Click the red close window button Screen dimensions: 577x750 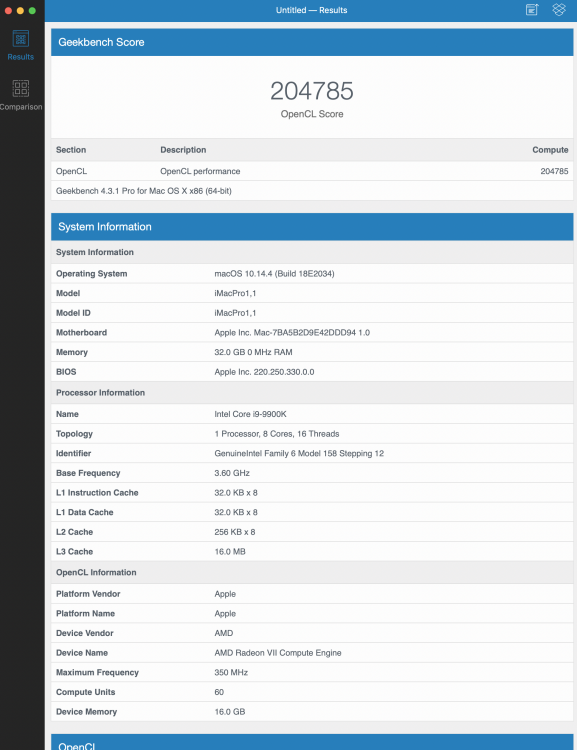(8, 11)
